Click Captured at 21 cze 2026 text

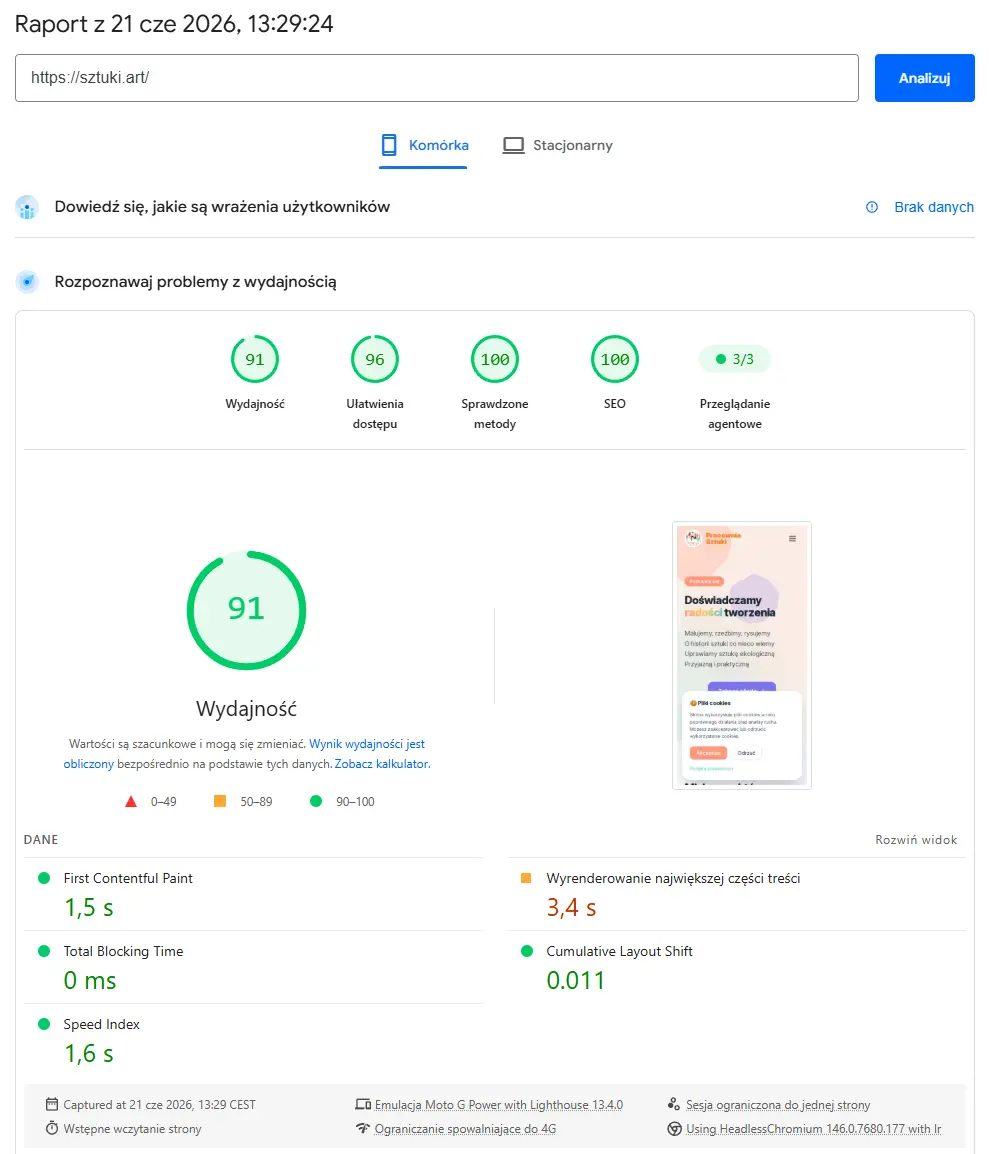(159, 1105)
